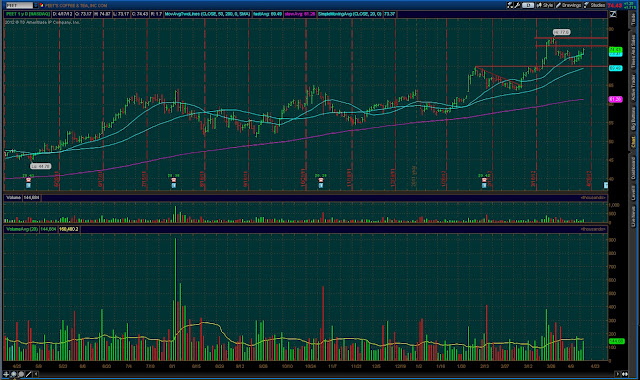Select the pan crosshair tool at bottom-left
This screenshot has width=640, height=380.
(x=6, y=374)
